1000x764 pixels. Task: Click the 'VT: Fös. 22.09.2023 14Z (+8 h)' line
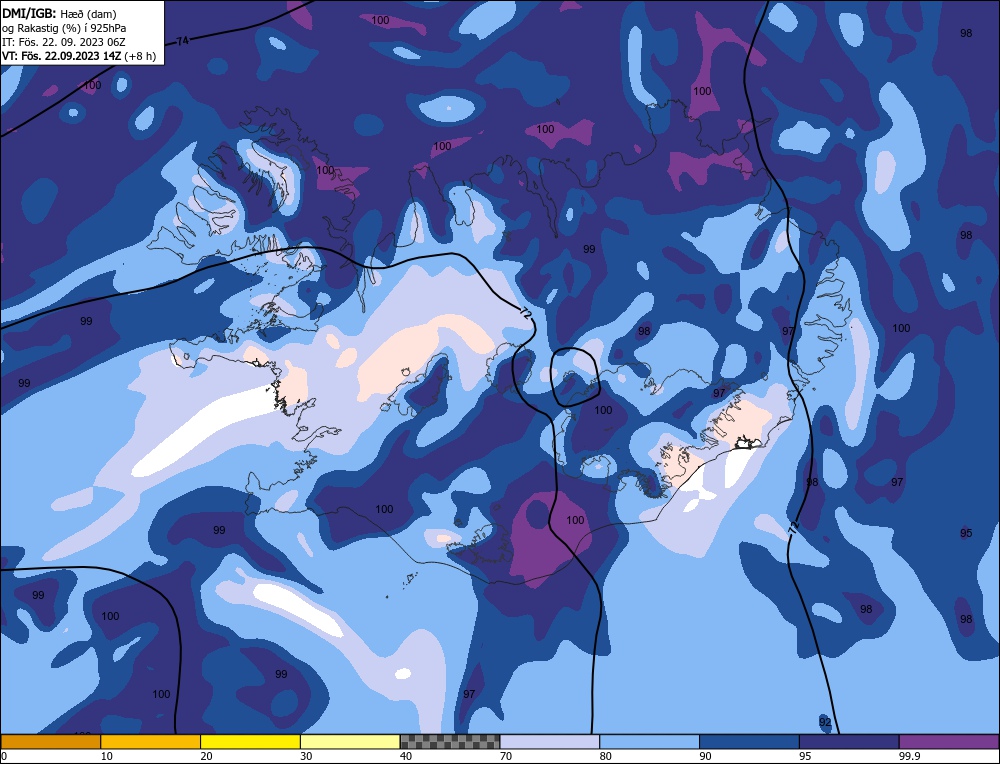pyautogui.click(x=79, y=55)
